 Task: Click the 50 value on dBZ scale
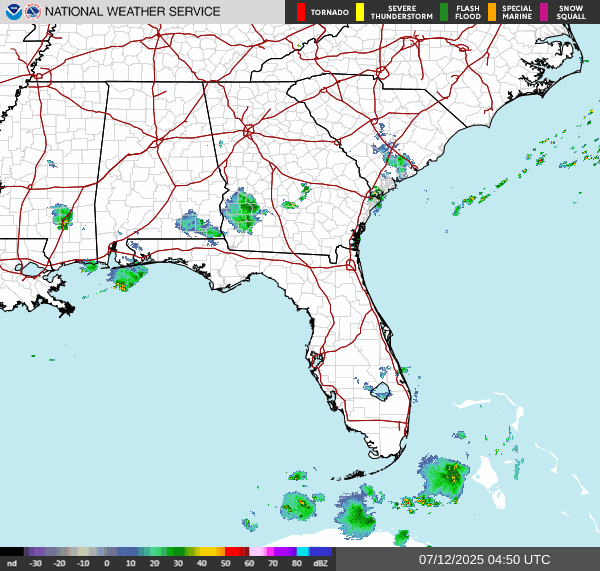click(x=225, y=563)
